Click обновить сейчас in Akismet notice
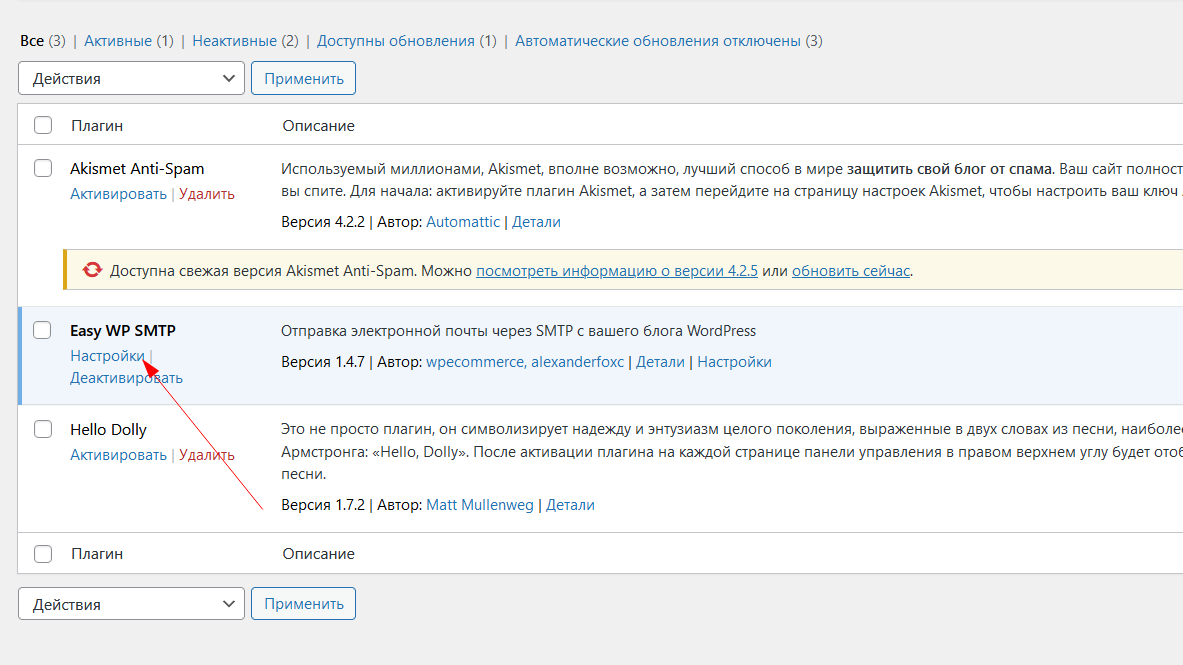Screen dimensions: 1183x665 tap(851, 271)
